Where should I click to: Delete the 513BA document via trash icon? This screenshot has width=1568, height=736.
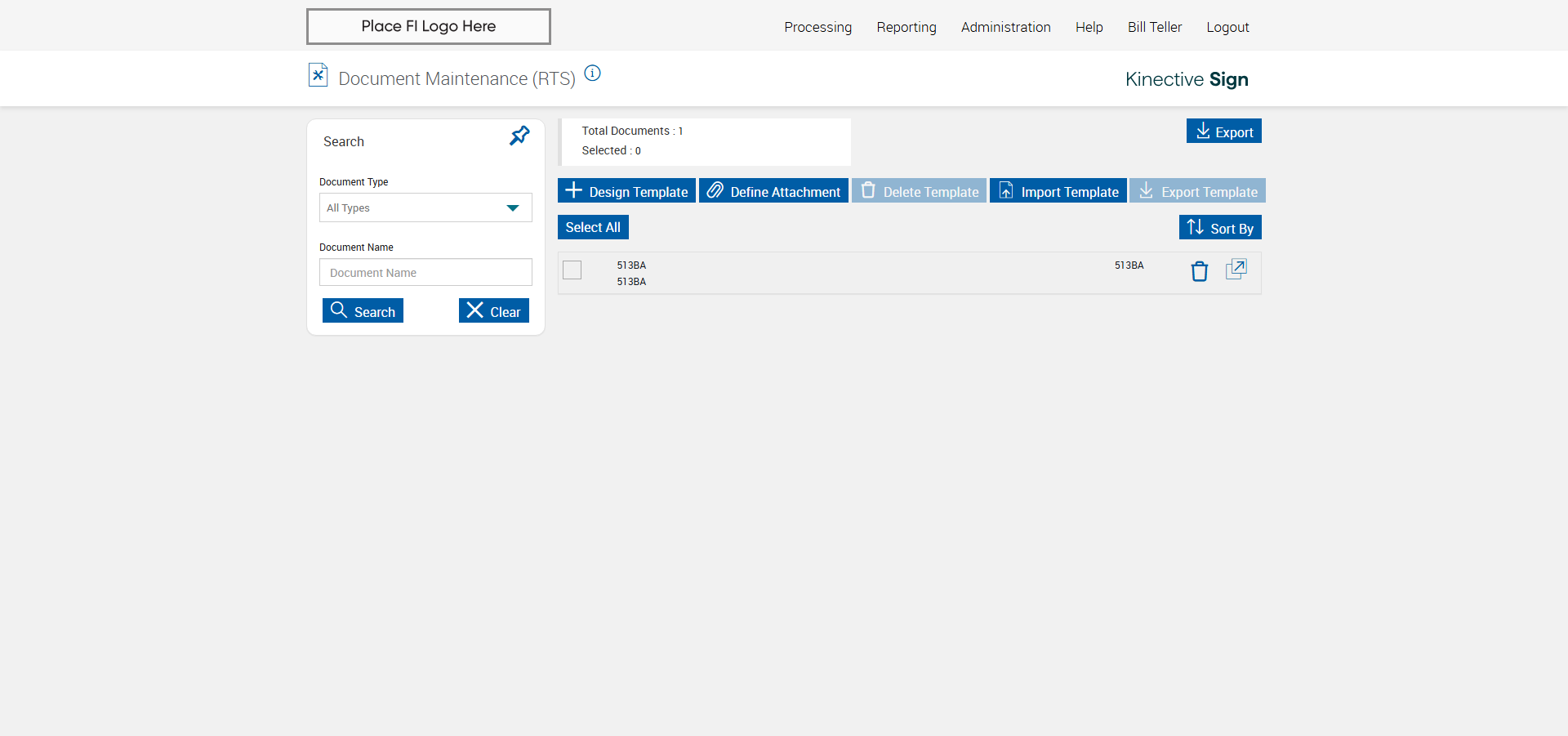pos(1199,271)
